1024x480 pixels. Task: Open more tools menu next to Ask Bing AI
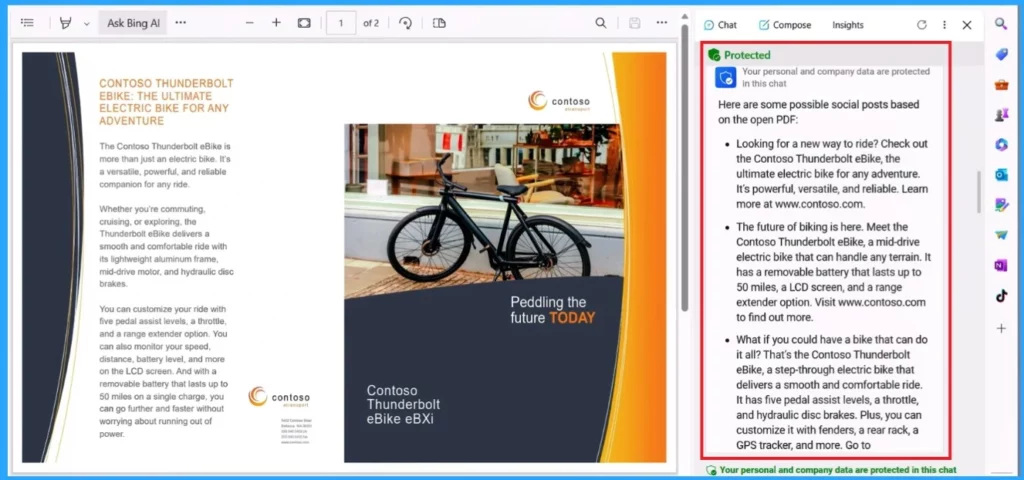coord(181,23)
